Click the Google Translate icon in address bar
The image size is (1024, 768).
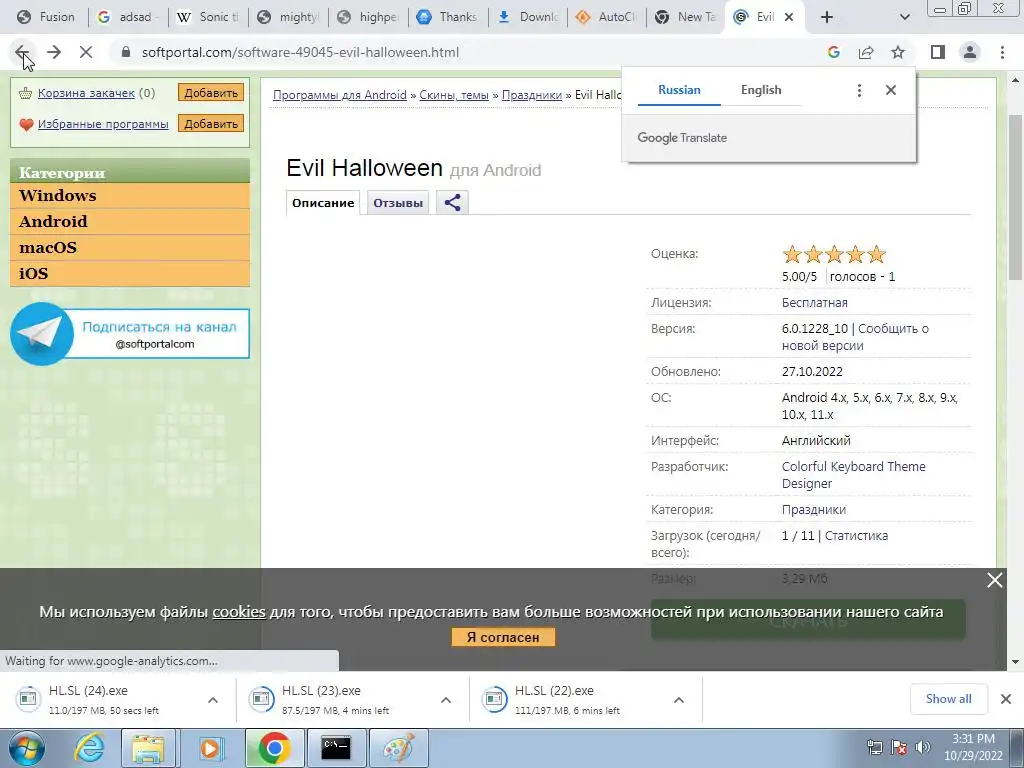point(833,52)
